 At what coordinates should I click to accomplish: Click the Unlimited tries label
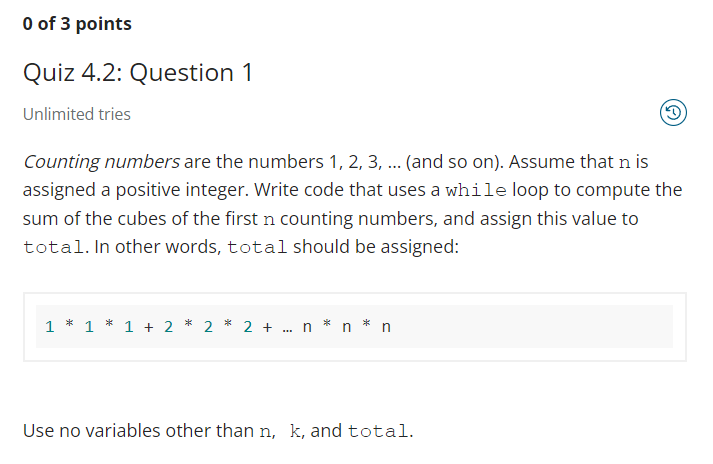(77, 114)
